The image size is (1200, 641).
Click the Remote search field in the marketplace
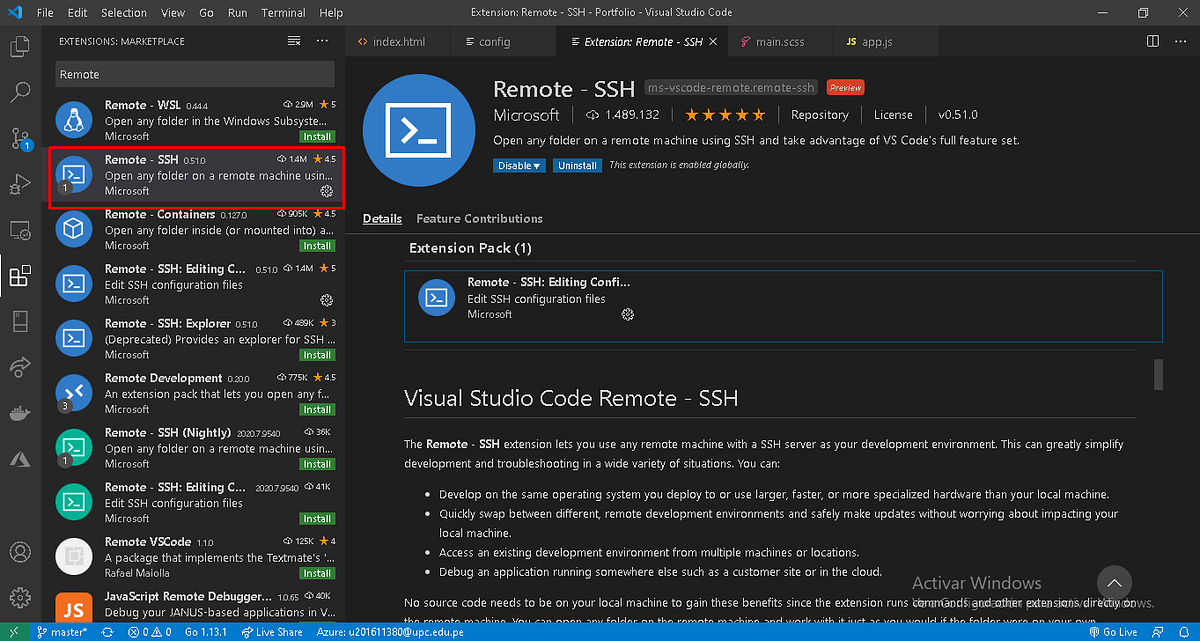194,74
